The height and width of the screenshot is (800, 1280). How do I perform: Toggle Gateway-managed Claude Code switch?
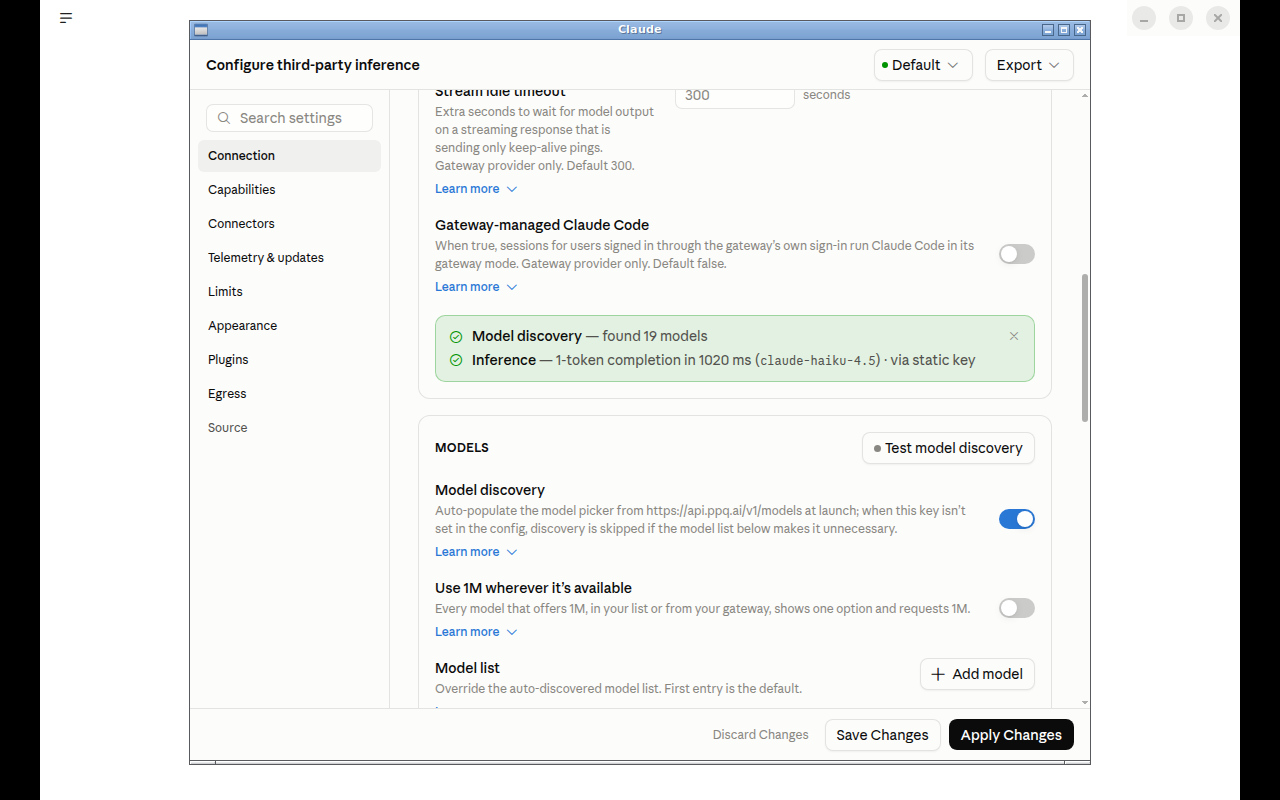[x=1017, y=254]
